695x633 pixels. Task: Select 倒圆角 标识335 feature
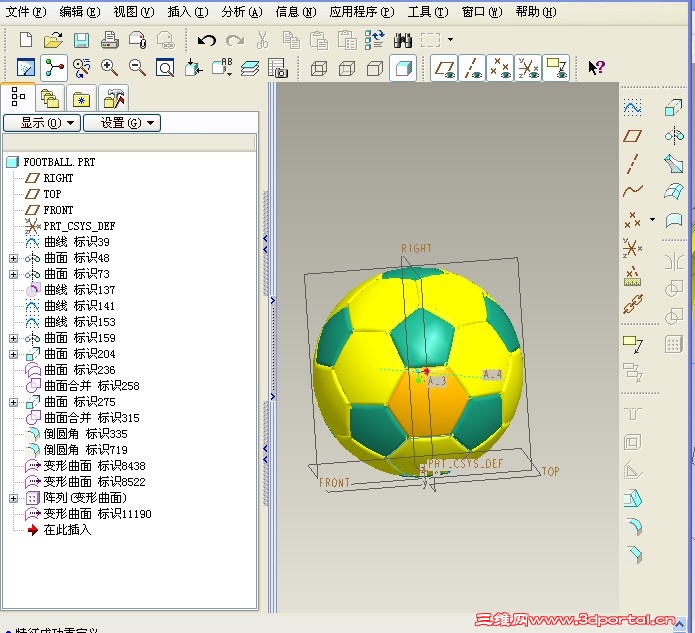(86, 434)
